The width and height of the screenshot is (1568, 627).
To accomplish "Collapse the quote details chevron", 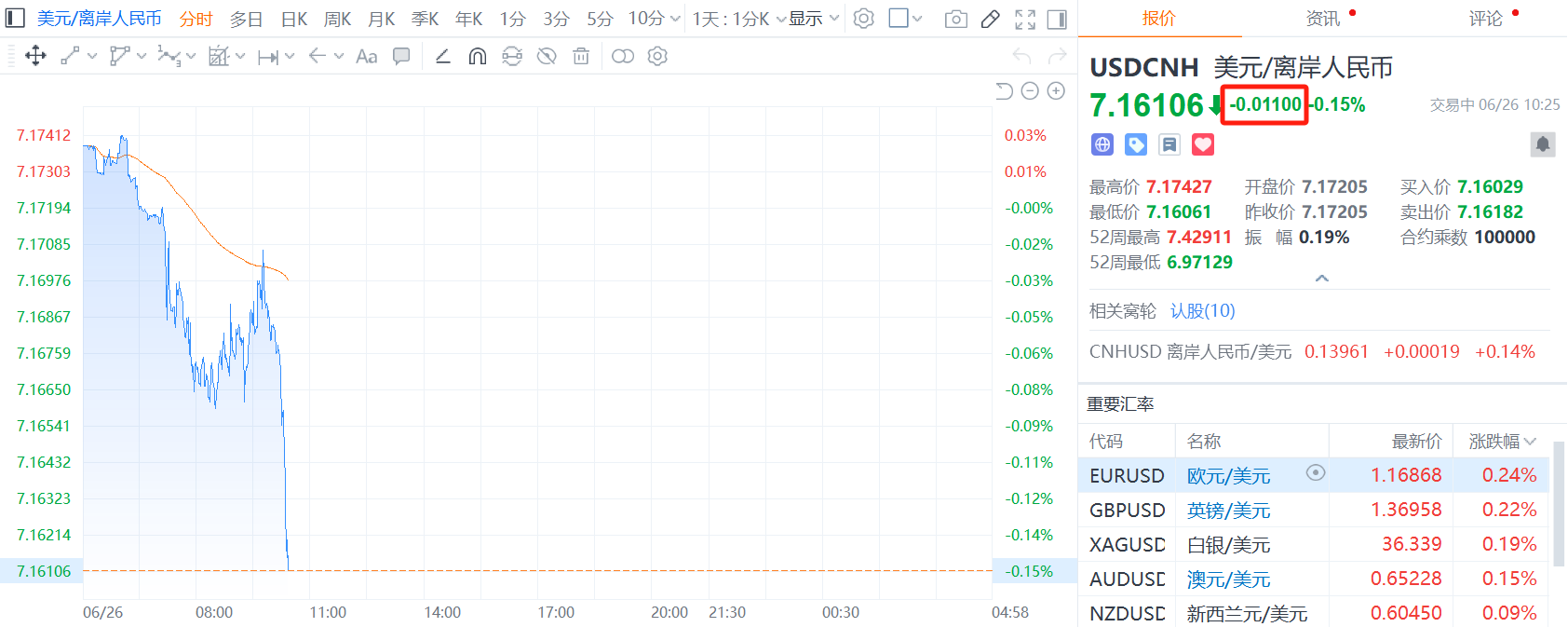I will (x=1321, y=278).
